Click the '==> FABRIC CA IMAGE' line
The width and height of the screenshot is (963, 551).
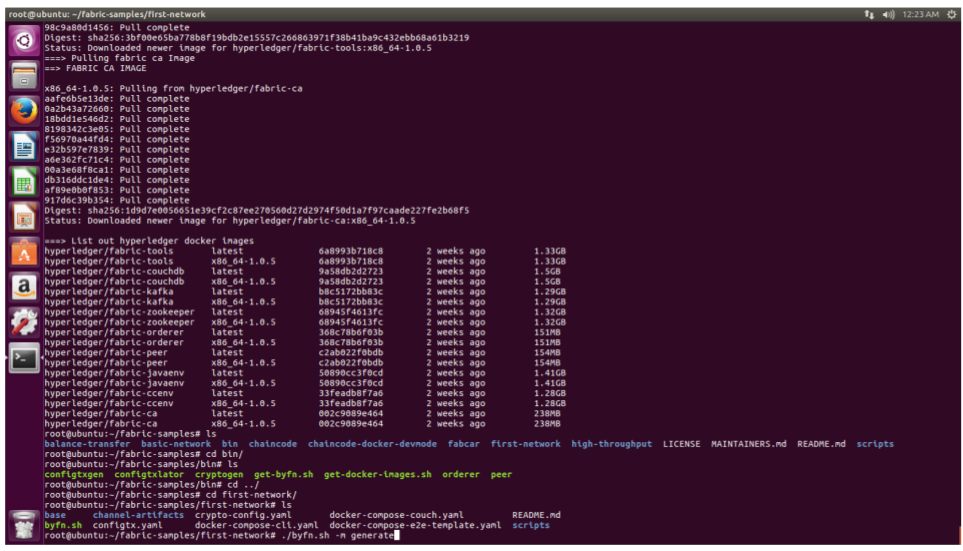pos(95,68)
